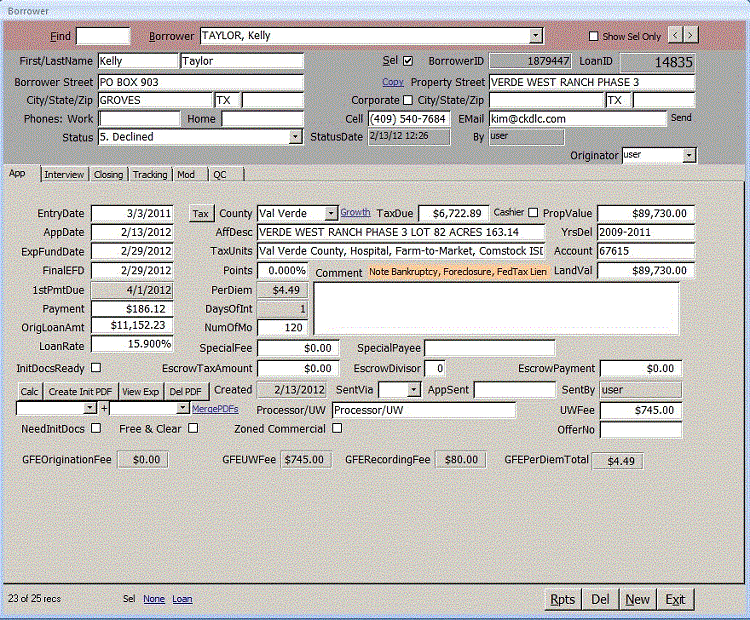This screenshot has height=620, width=750.
Task: Uncheck the Sel checkbox
Action: [407, 61]
